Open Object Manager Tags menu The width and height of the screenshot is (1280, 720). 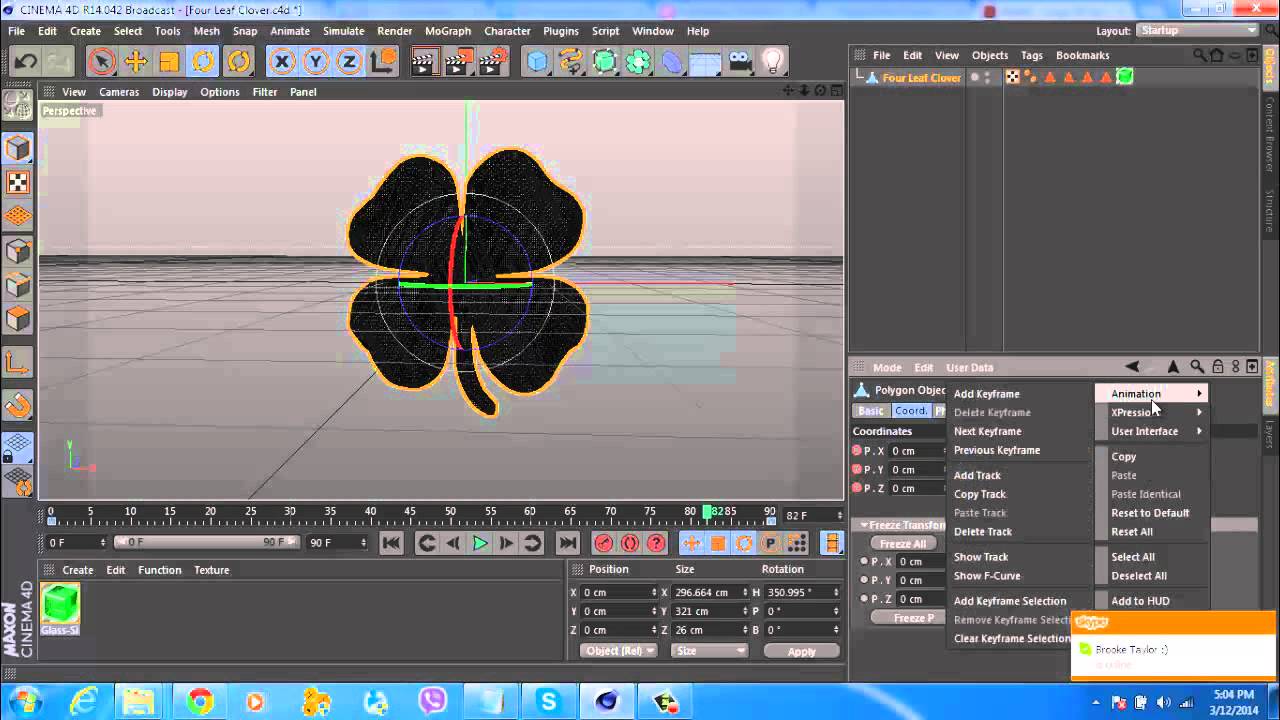(x=1031, y=55)
